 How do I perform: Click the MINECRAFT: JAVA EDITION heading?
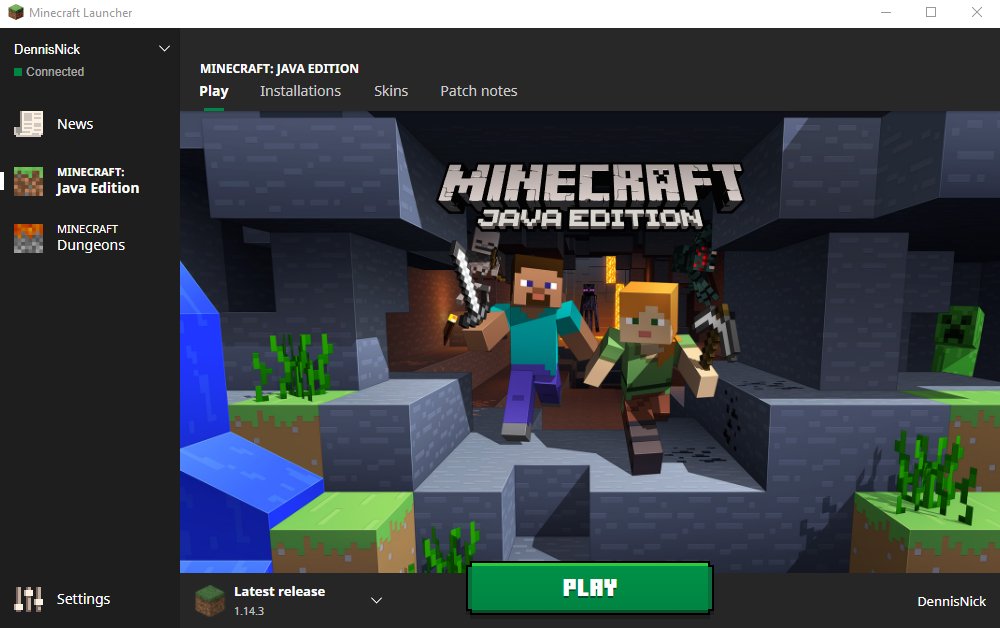279,68
